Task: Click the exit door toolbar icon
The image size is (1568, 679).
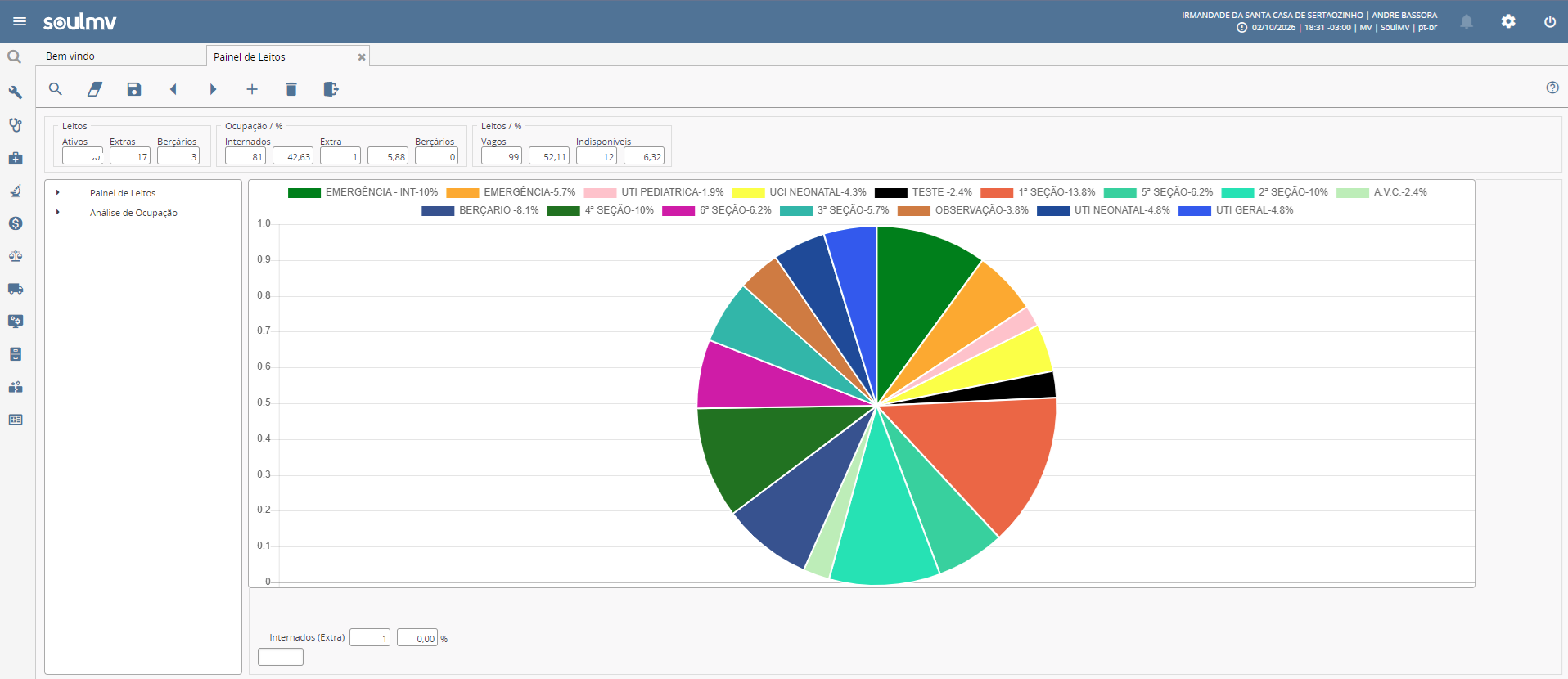Action: click(331, 89)
